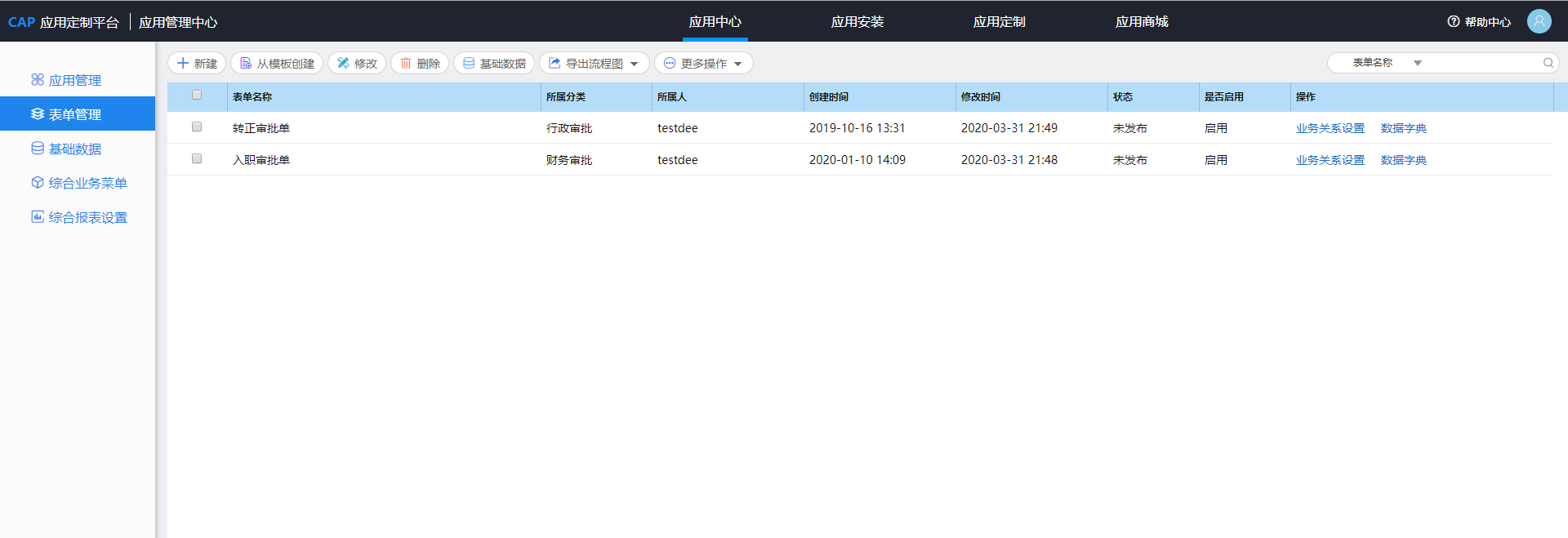The height and width of the screenshot is (538, 1568).
Task: Click the CAP 应用定制平台 logo text
Action: point(64,22)
